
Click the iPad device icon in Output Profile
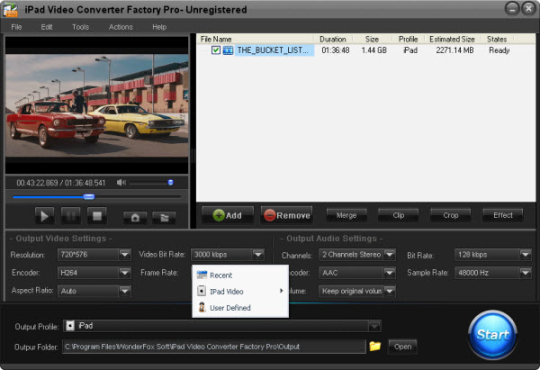click(70, 326)
